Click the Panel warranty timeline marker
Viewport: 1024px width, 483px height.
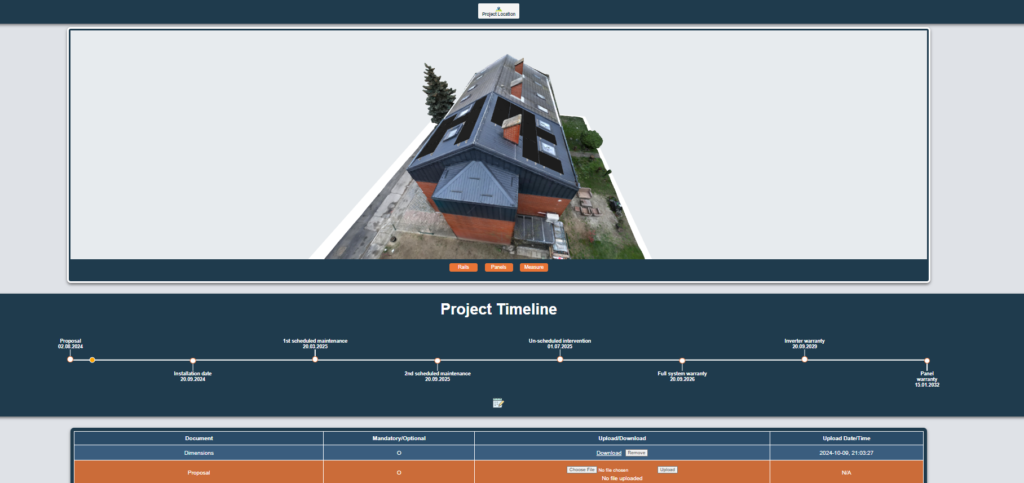[x=927, y=360]
